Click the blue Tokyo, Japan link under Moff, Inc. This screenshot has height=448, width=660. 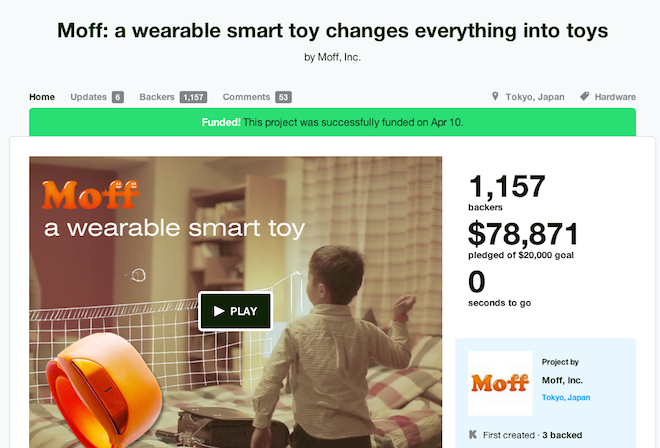click(566, 397)
